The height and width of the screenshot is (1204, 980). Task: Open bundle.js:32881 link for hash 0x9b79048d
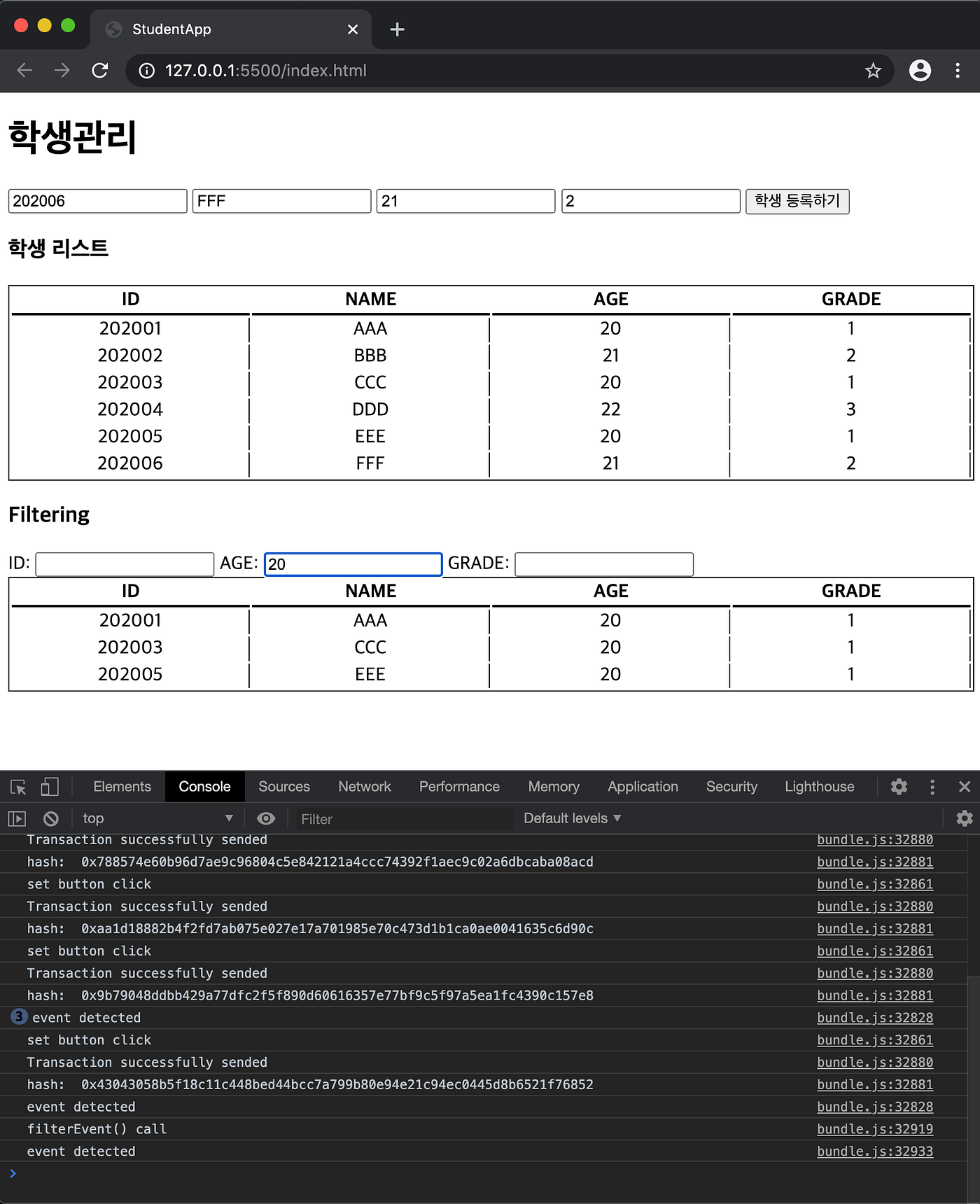pyautogui.click(x=875, y=995)
